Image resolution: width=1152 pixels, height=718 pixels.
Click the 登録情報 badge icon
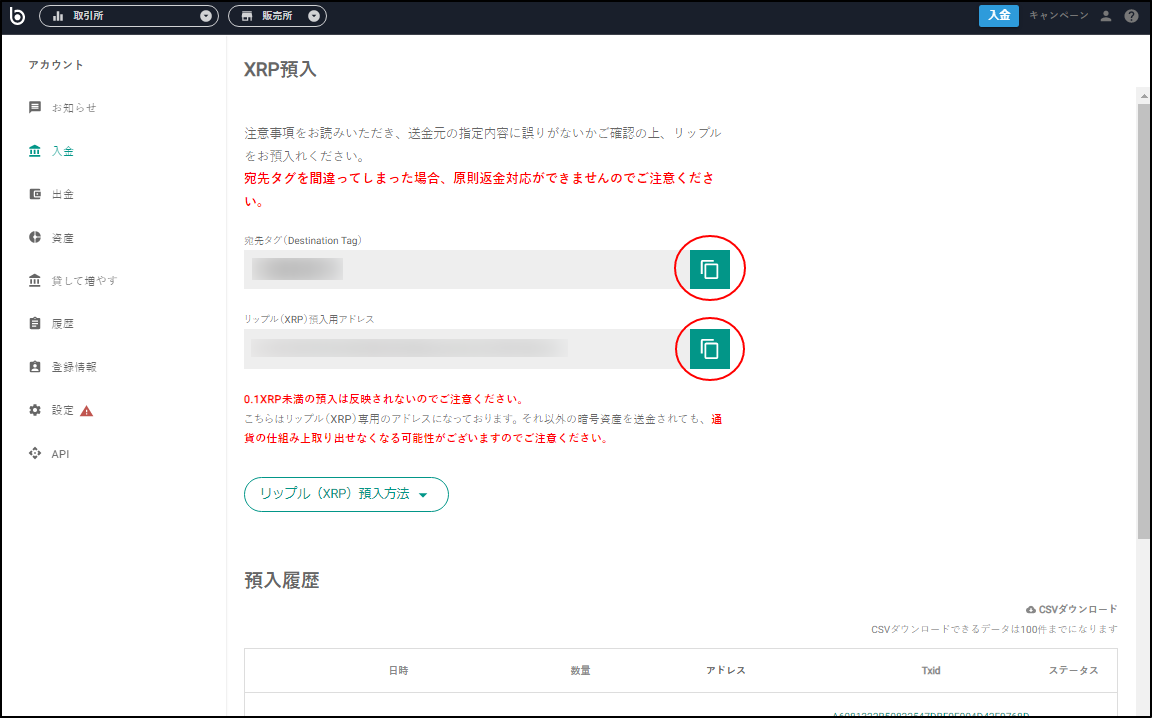coord(35,367)
